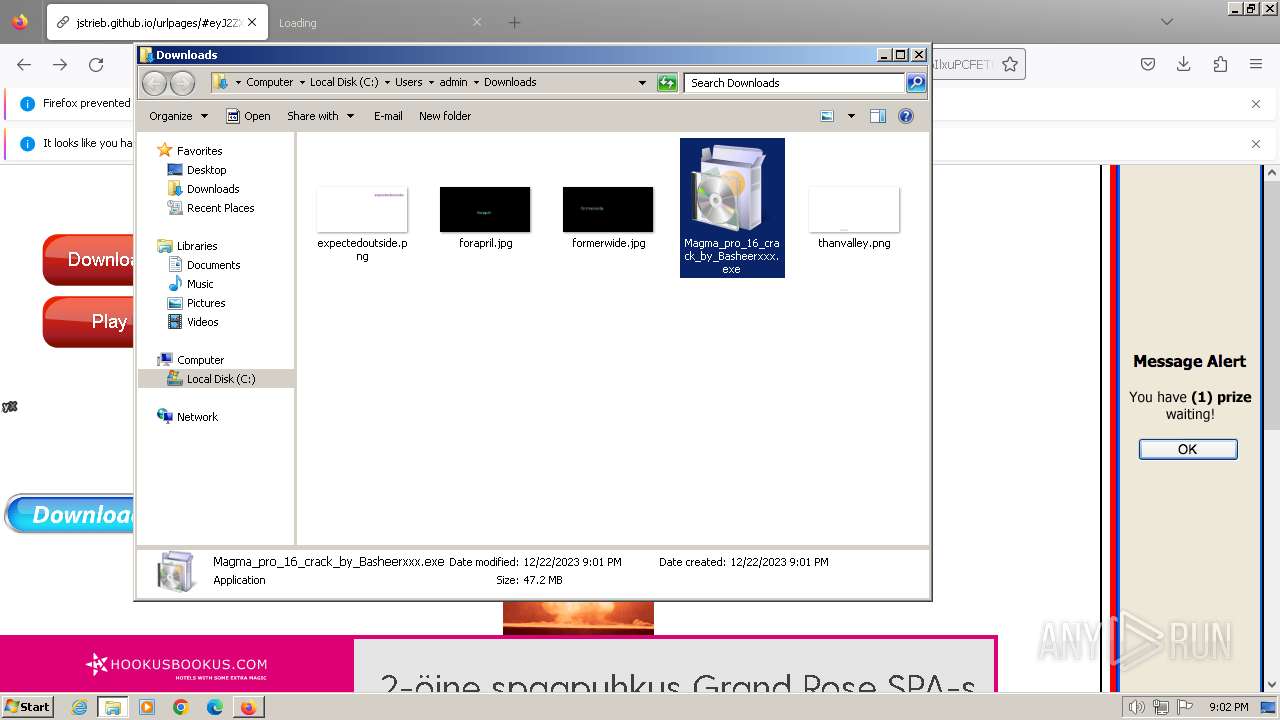1280x720 pixels.
Task: Go forward in Firefox
Action: point(60,64)
